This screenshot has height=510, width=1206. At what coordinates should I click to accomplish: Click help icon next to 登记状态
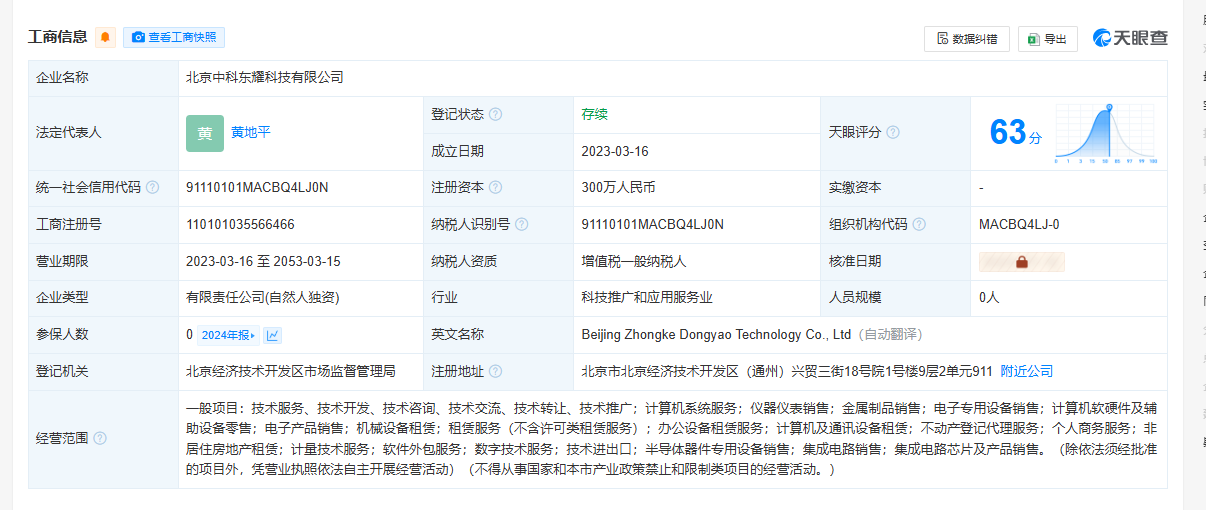495,115
